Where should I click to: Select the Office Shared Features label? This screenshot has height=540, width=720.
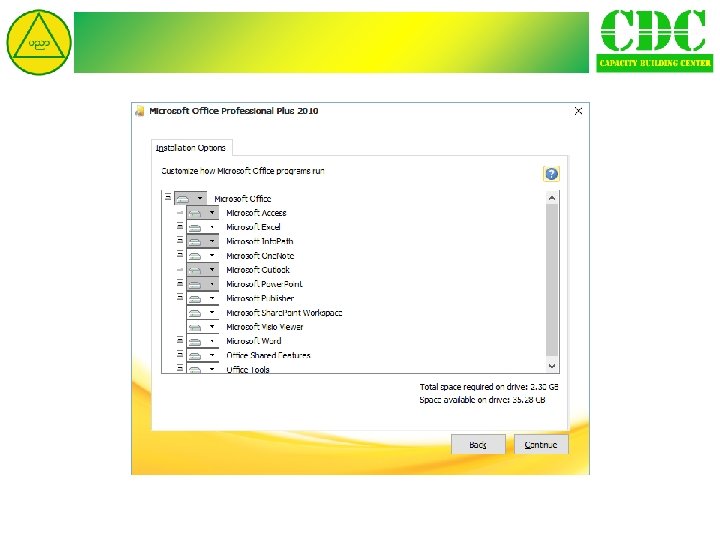(x=268, y=355)
